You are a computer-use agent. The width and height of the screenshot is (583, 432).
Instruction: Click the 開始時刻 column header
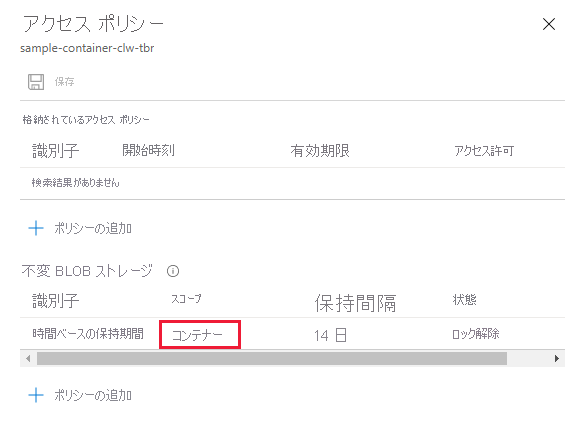[148, 151]
